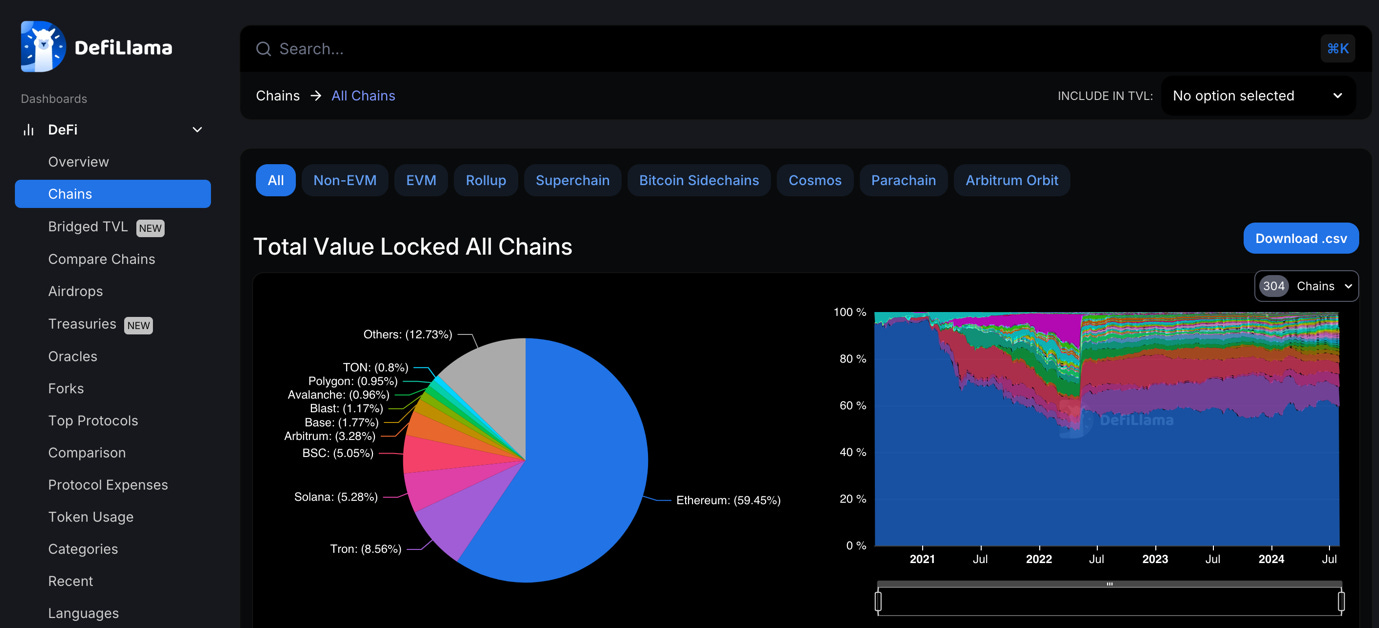Select the Rollup filter tab
The height and width of the screenshot is (628, 1379).
[486, 180]
